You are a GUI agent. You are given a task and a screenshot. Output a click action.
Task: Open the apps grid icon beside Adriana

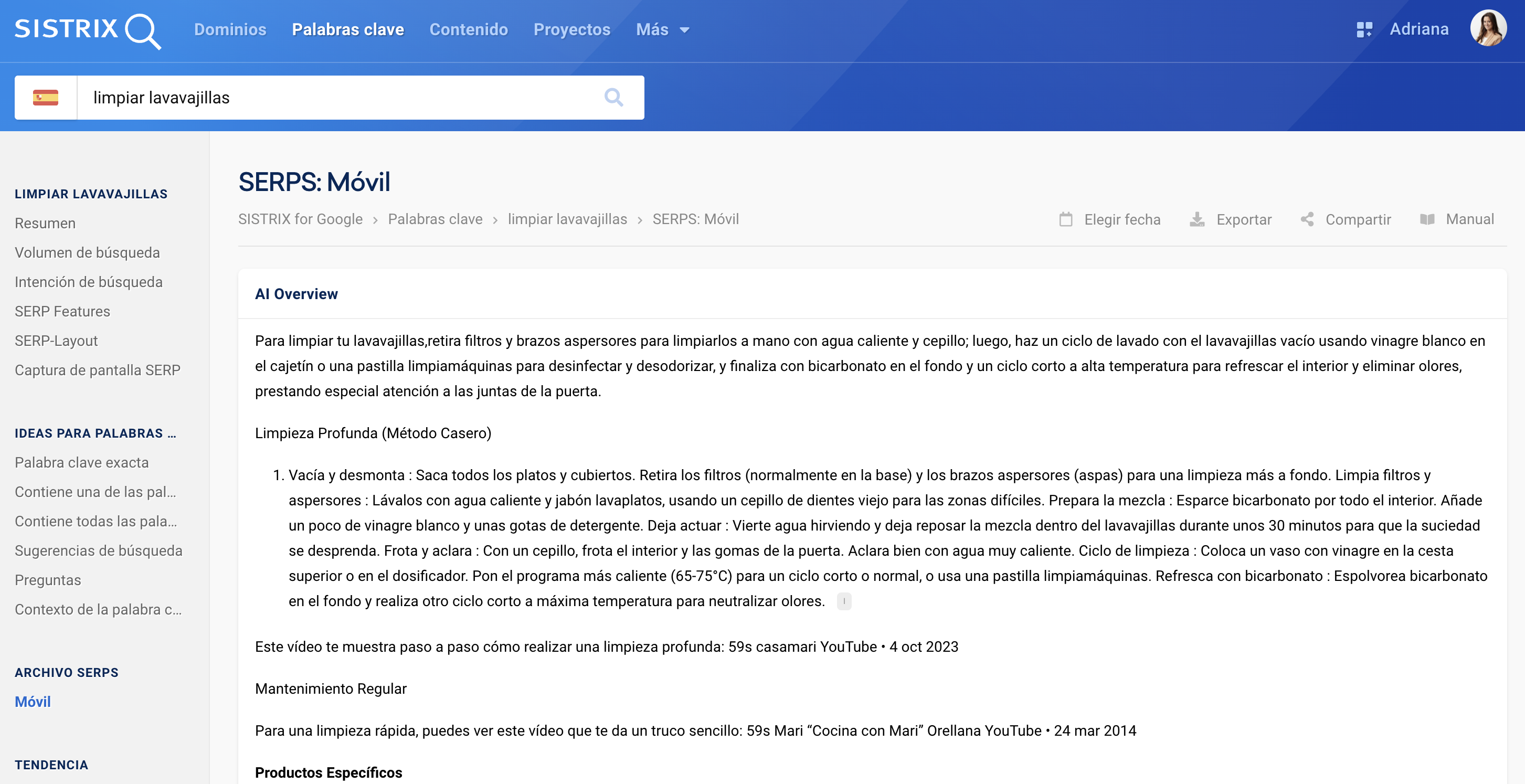coord(1364,29)
